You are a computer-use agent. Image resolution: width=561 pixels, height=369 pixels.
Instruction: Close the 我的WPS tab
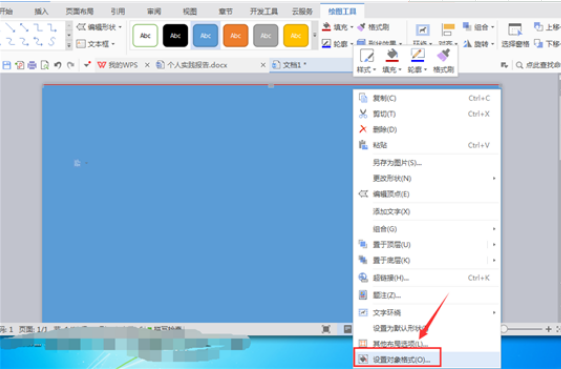click(147, 65)
